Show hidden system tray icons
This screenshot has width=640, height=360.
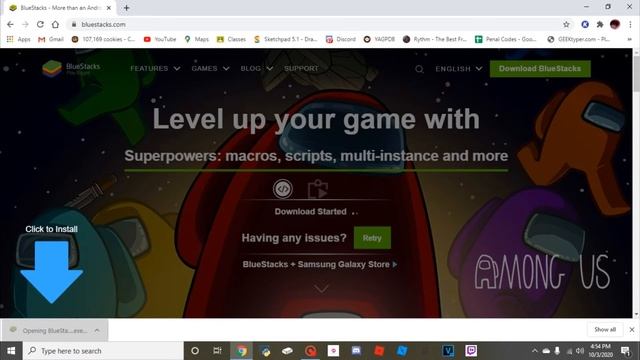[x=535, y=351]
